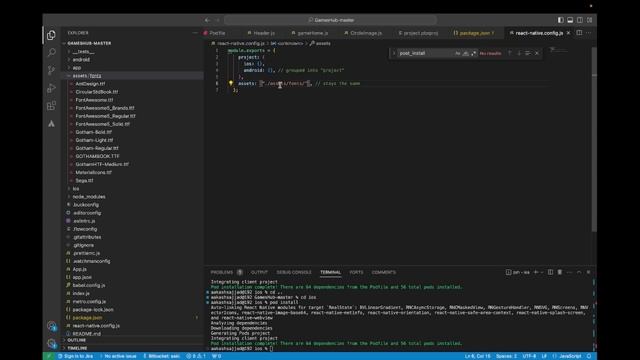Kill terminal with trash icon
Viewport: 640px width, 360px height.
[x=560, y=272]
